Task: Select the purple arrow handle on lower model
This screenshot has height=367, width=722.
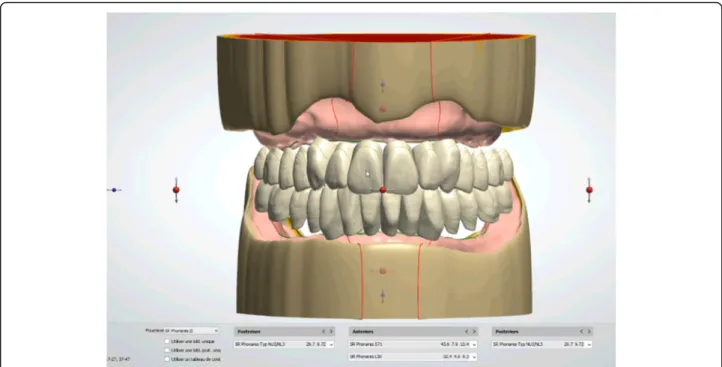Action: pyautogui.click(x=383, y=295)
